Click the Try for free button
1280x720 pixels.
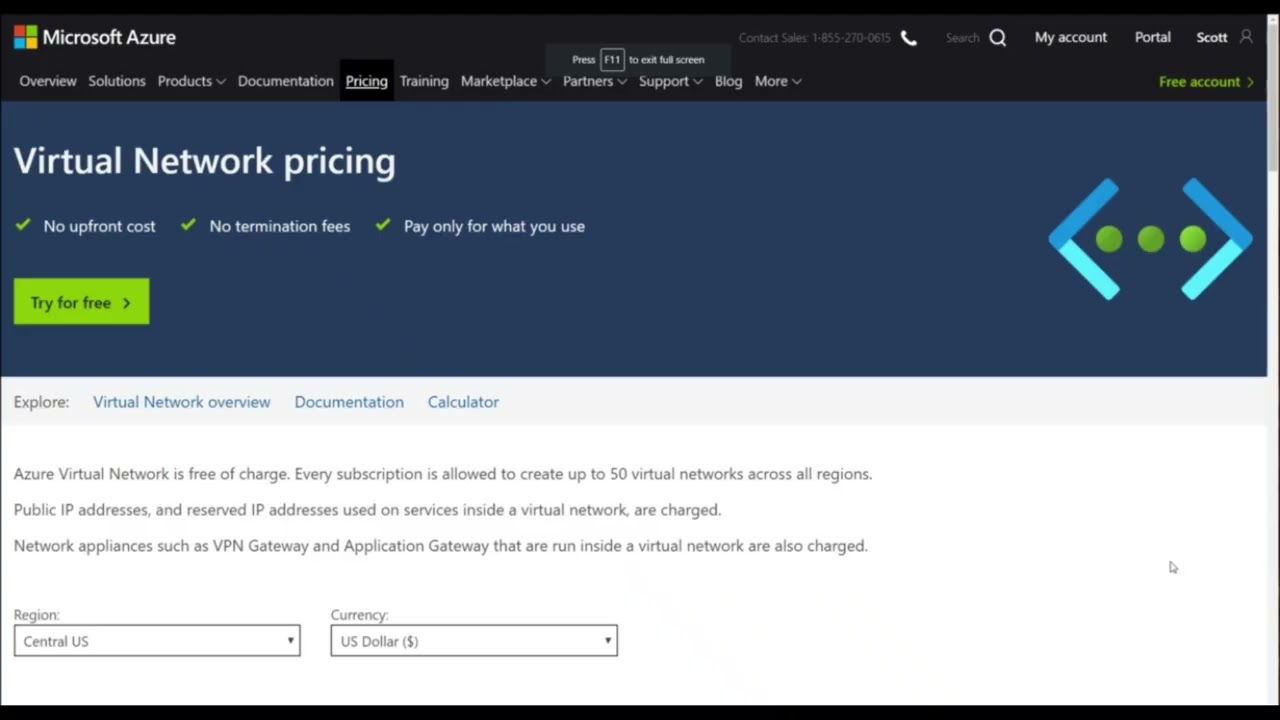tap(81, 302)
